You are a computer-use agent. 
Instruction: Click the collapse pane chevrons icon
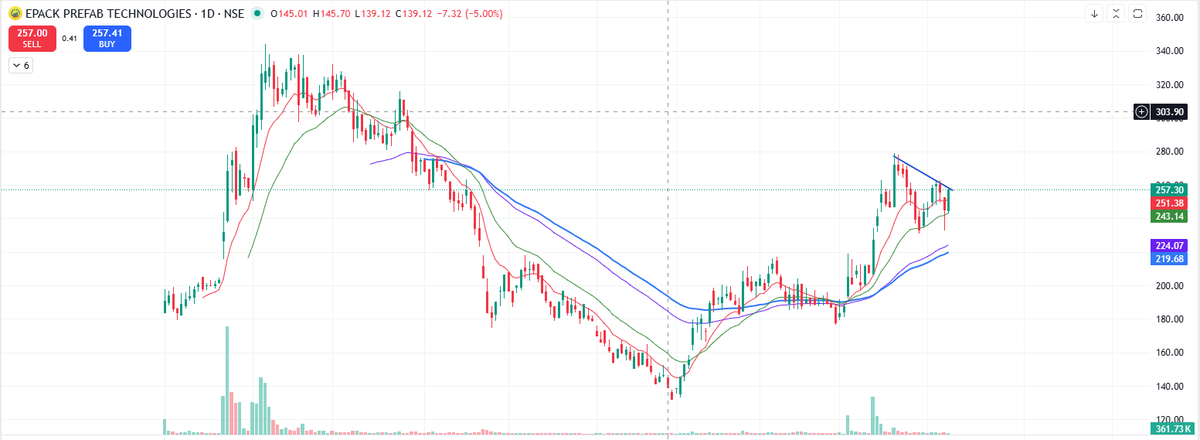pyautogui.click(x=1116, y=14)
